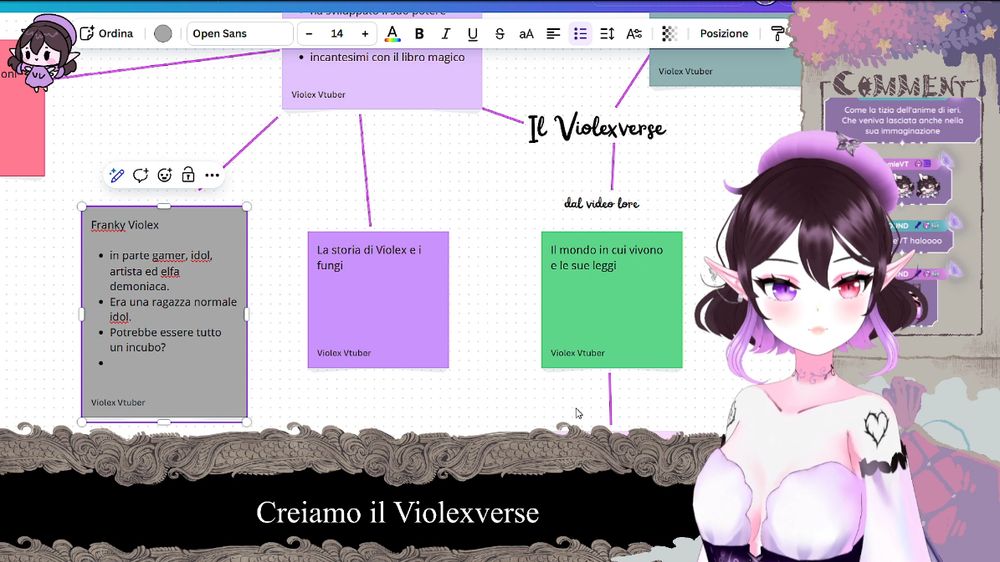
Task: Toggle the bulleted list button
Action: coord(580,33)
